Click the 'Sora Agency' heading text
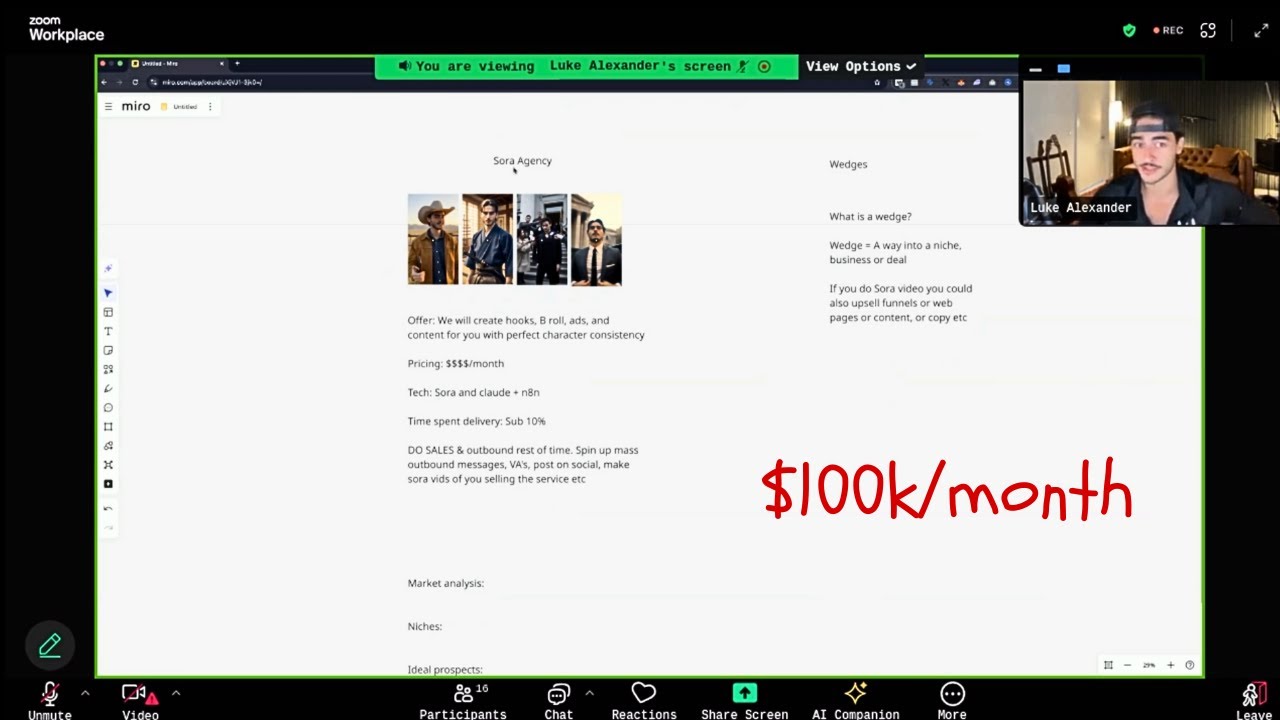The height and width of the screenshot is (720, 1280). [522, 160]
